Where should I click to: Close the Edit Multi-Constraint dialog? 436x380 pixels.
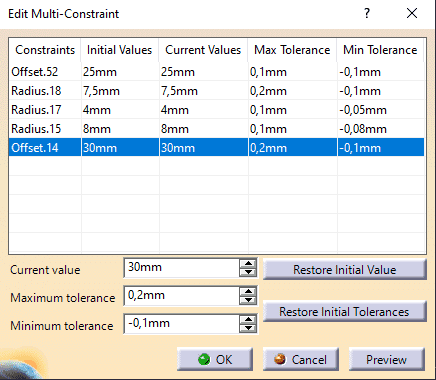412,13
